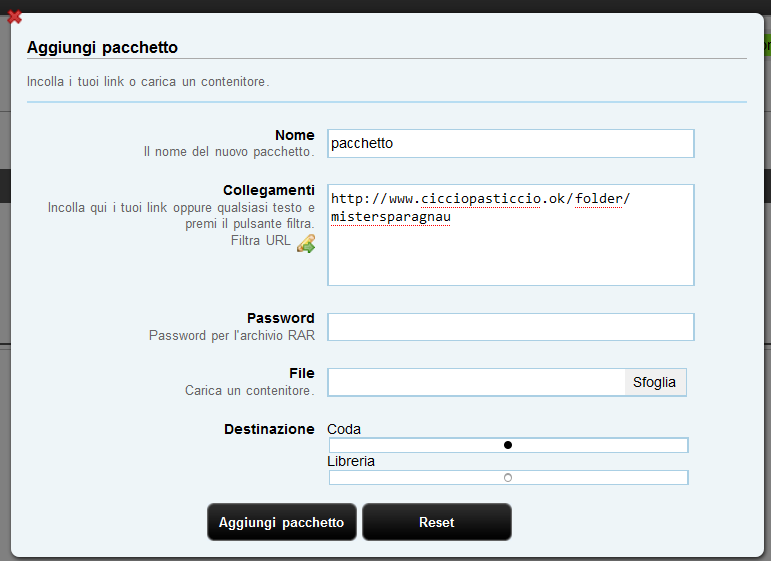Image resolution: width=771 pixels, height=561 pixels.
Task: Focus the Nome field containing "pacchetto"
Action: (511, 144)
